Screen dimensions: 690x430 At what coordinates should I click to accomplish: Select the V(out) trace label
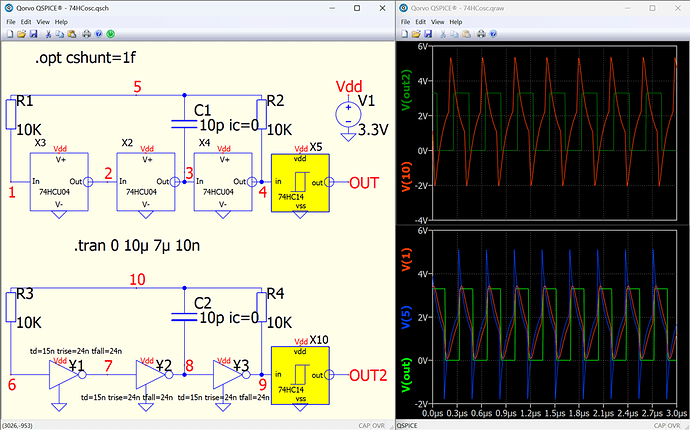pos(406,375)
